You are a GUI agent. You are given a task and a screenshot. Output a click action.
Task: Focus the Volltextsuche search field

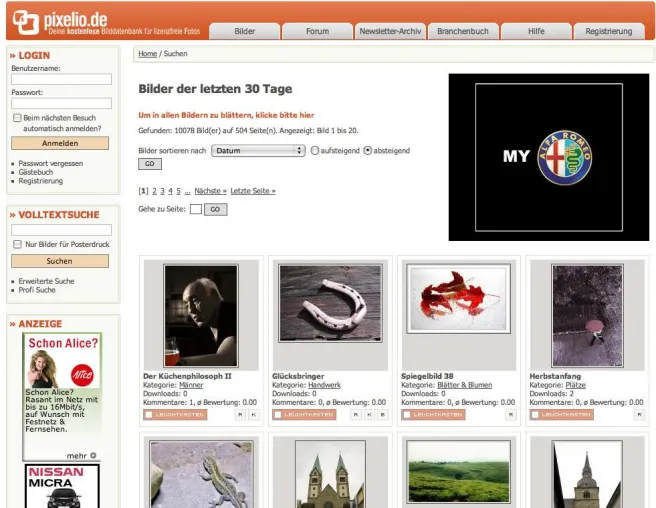coord(62,230)
